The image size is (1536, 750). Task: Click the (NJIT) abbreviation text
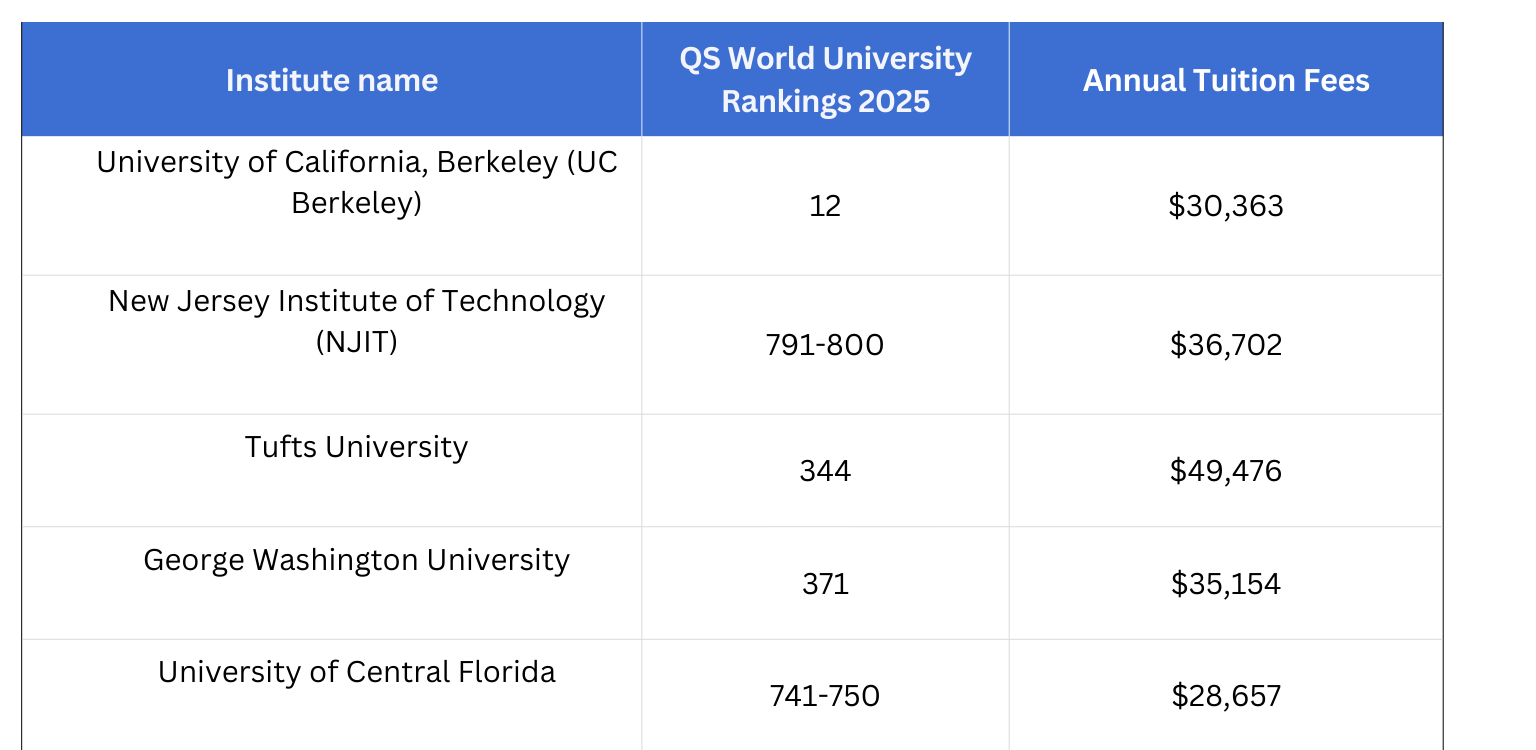pos(357,342)
